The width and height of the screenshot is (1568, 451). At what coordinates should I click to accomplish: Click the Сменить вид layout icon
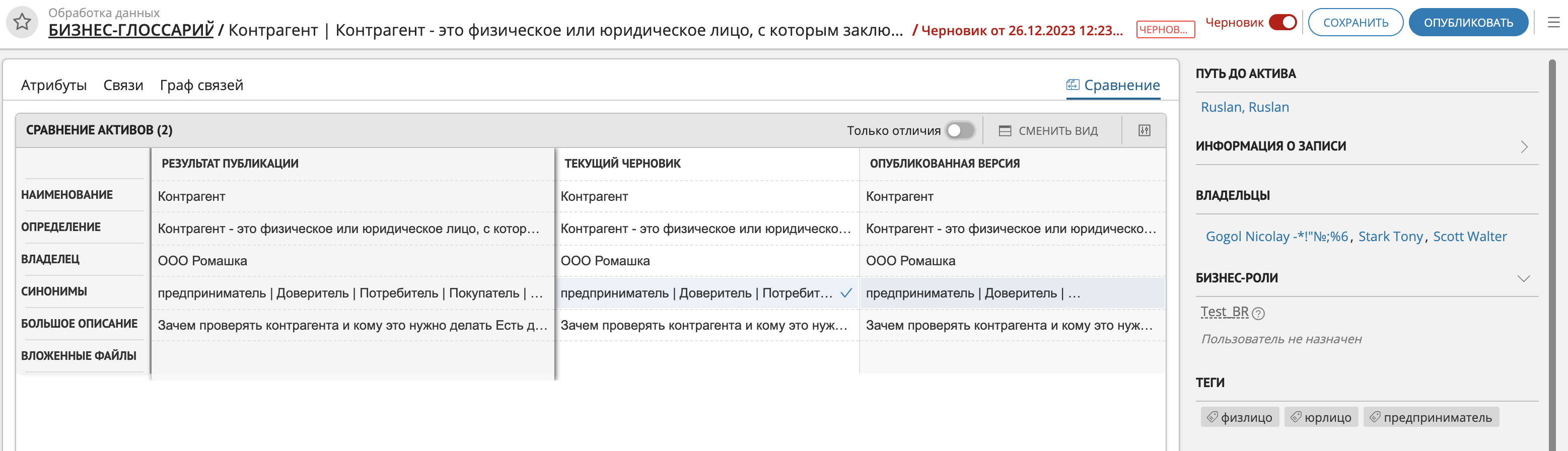1005,131
